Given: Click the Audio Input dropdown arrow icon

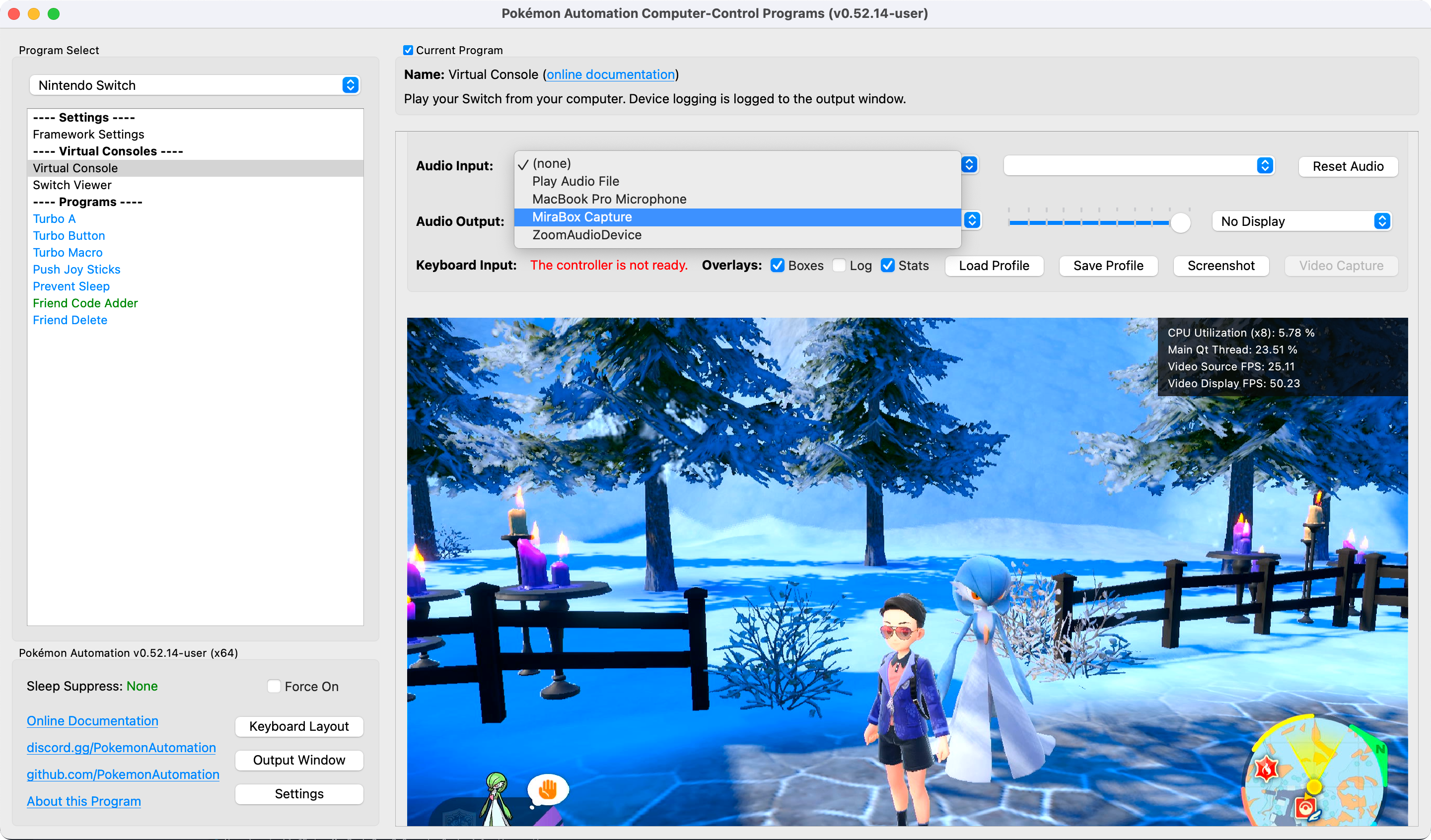Looking at the screenshot, I should click(969, 165).
